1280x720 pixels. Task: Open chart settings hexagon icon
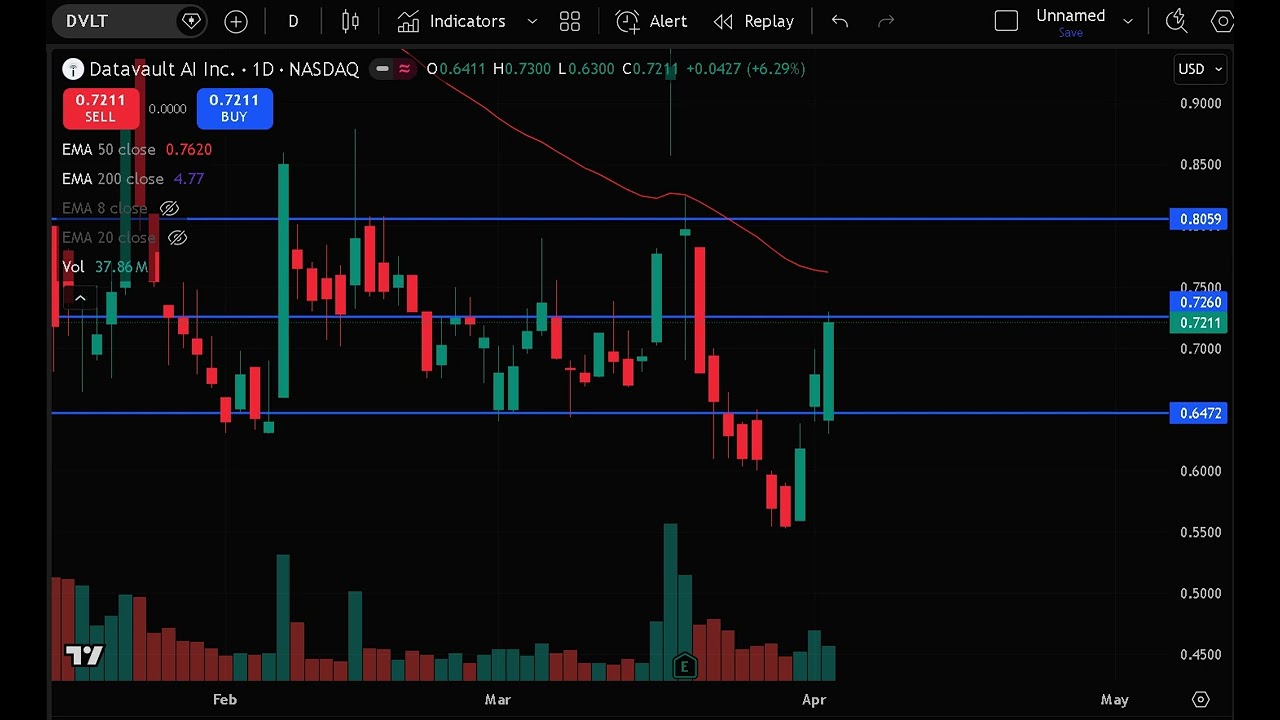(x=1222, y=21)
